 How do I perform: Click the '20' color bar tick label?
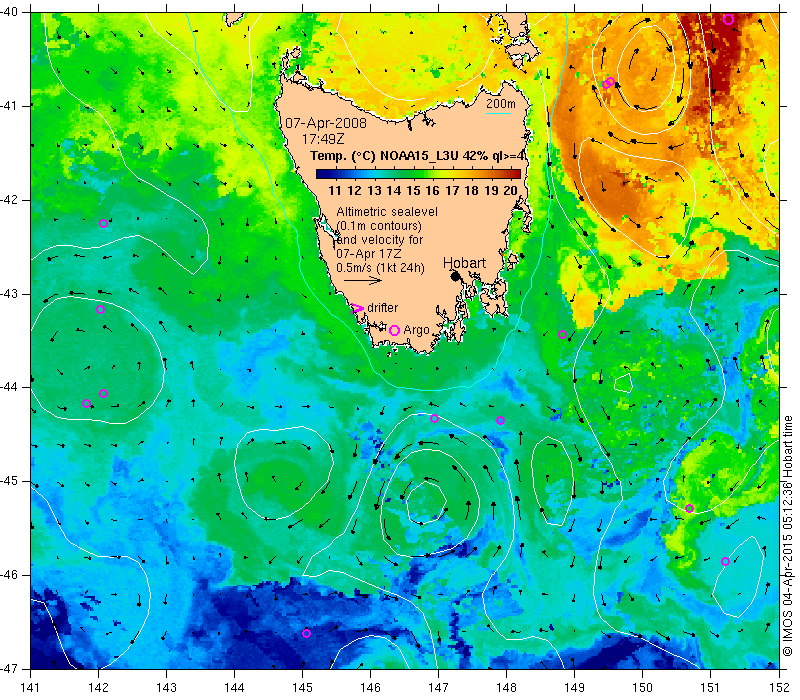[x=510, y=191]
